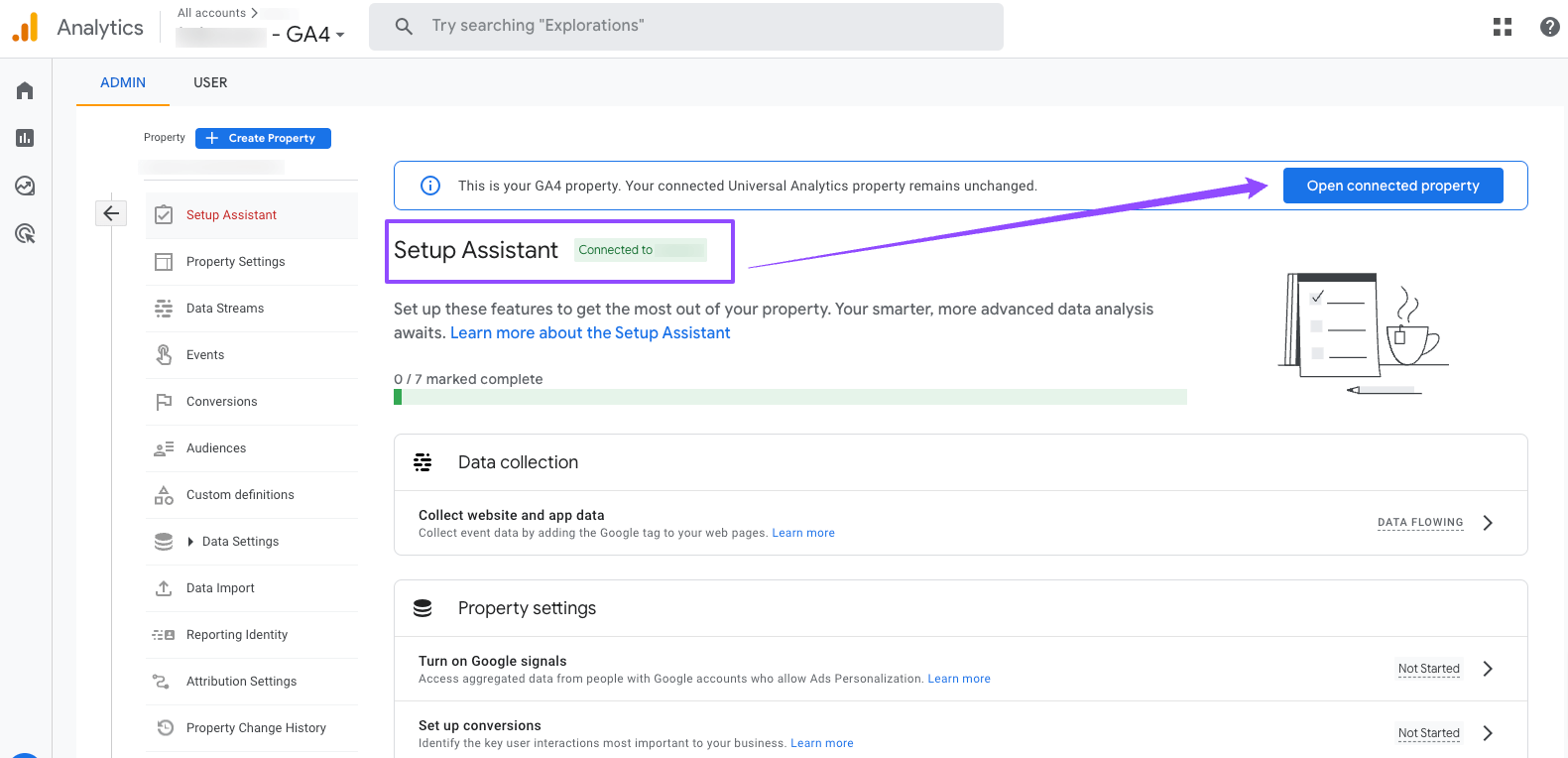Click the Data Settings database icon

[164, 542]
